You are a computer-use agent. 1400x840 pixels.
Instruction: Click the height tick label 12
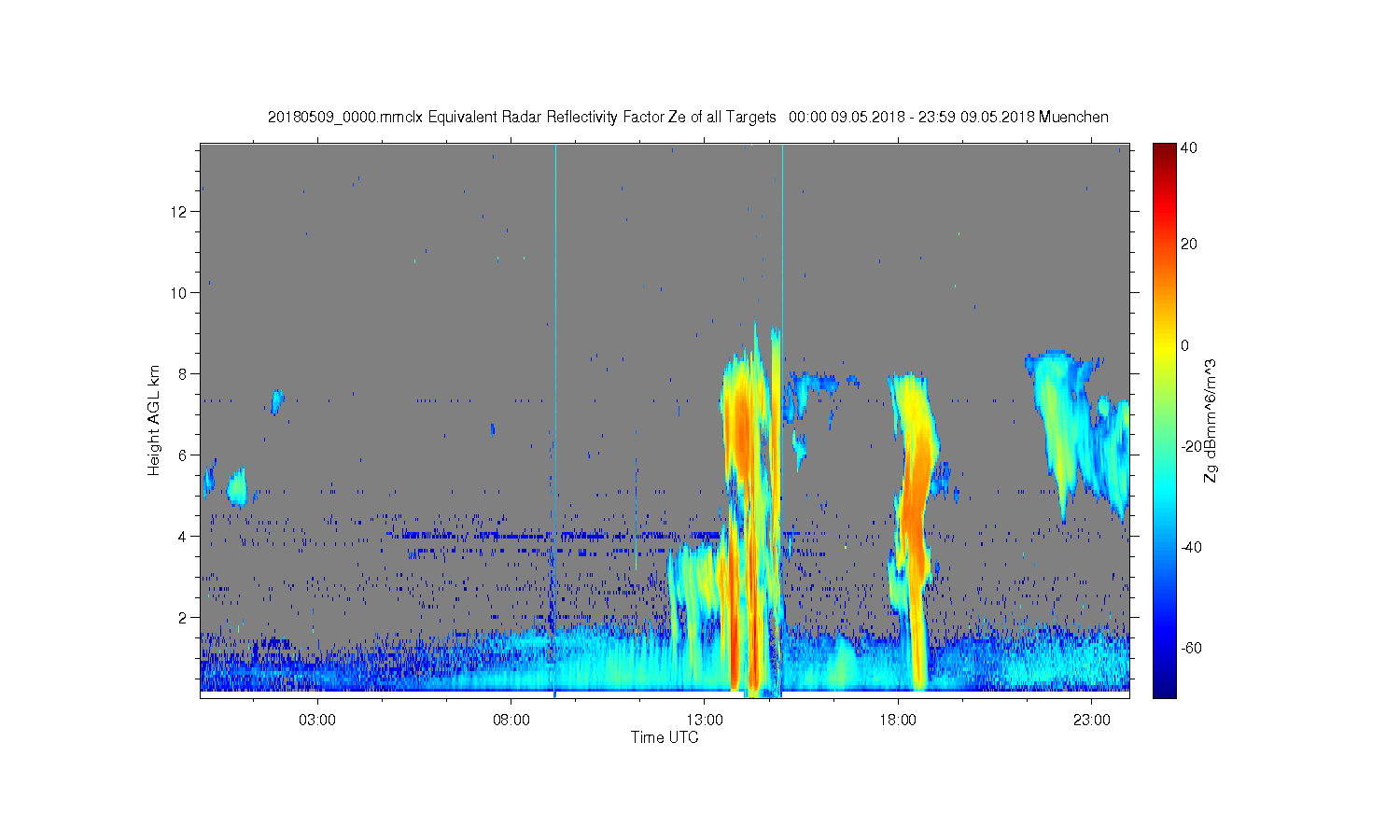(x=179, y=211)
